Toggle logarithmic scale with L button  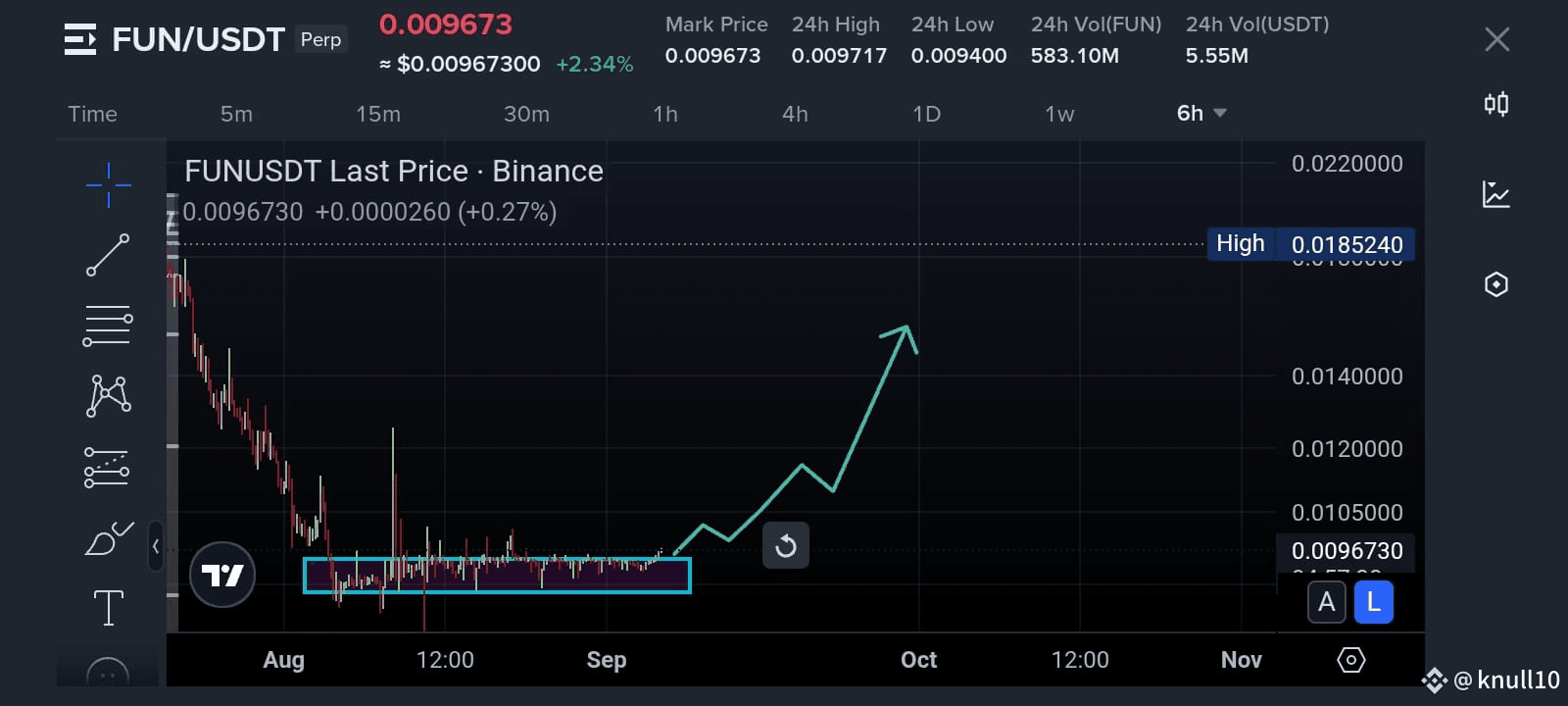tap(1374, 602)
